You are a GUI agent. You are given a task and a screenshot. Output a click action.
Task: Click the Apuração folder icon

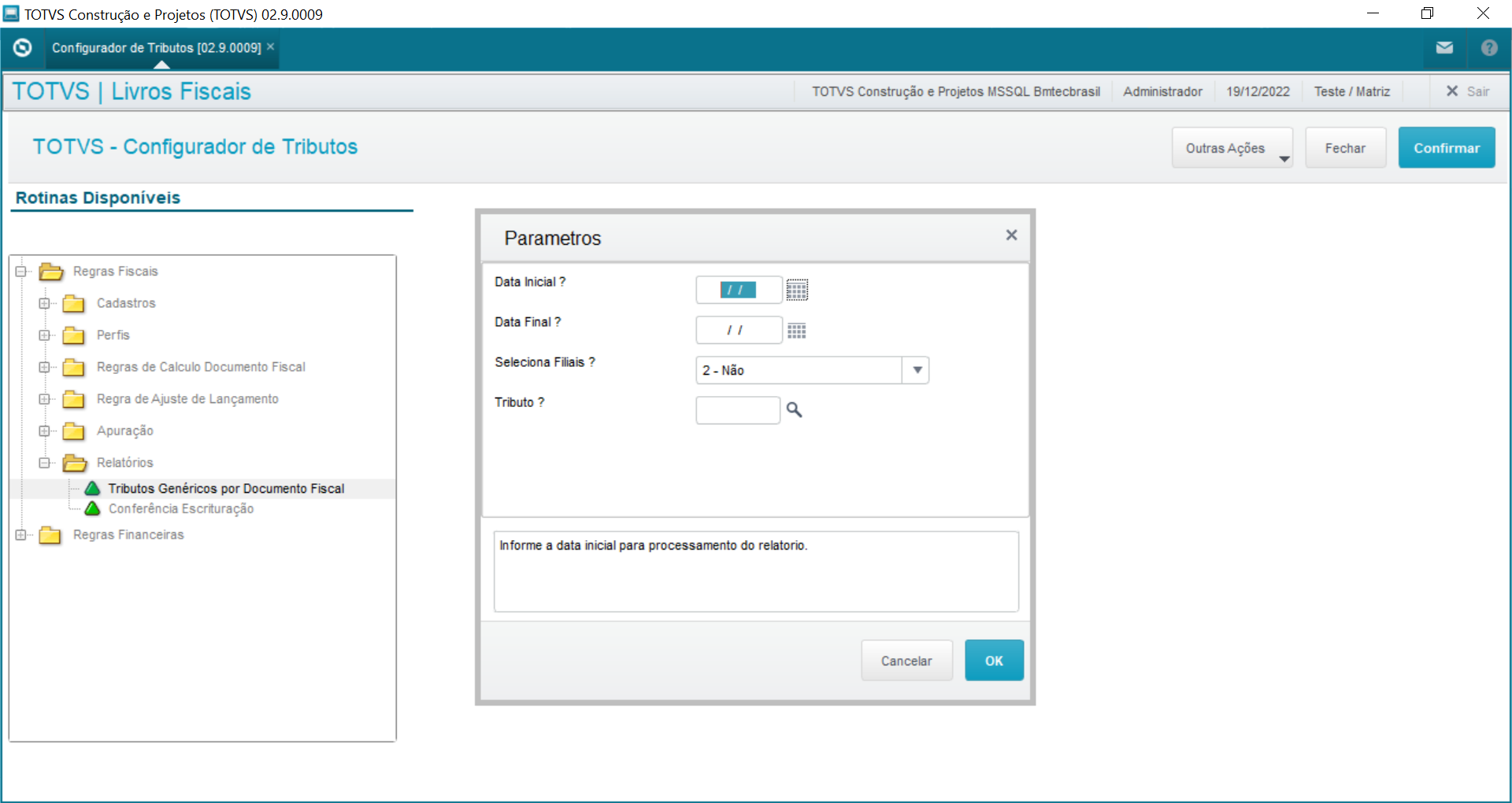[x=74, y=431]
